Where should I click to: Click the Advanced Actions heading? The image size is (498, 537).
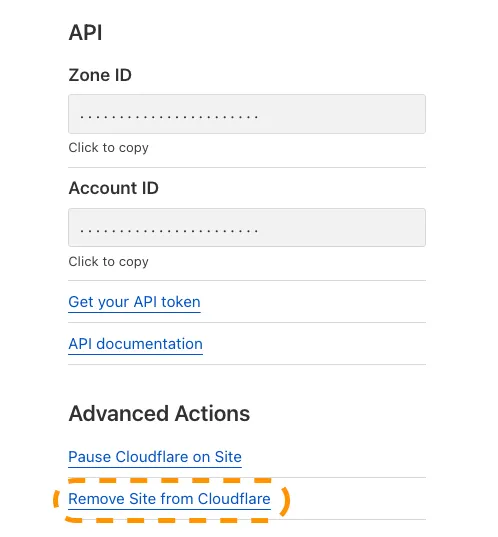tap(159, 413)
